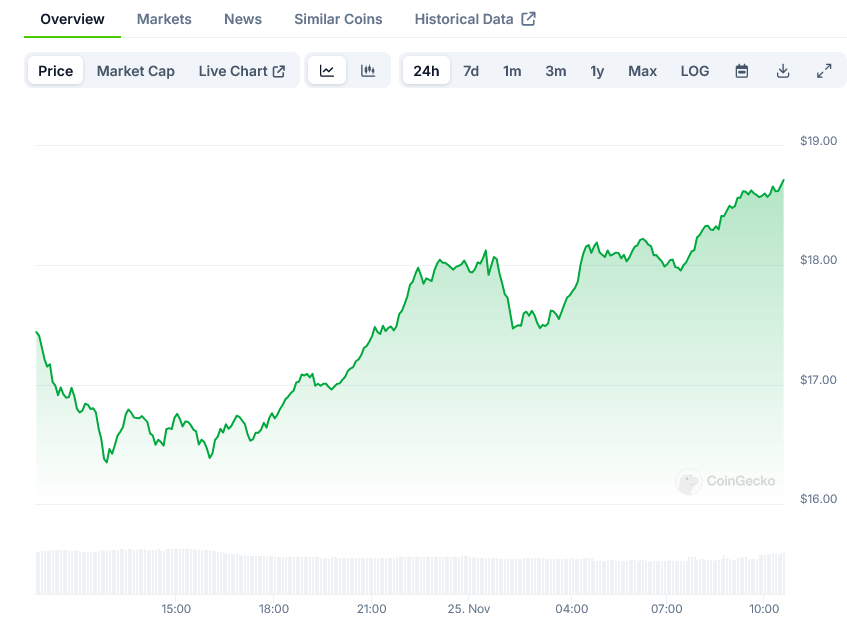Click the volume bars at 21:00

(x=371, y=574)
